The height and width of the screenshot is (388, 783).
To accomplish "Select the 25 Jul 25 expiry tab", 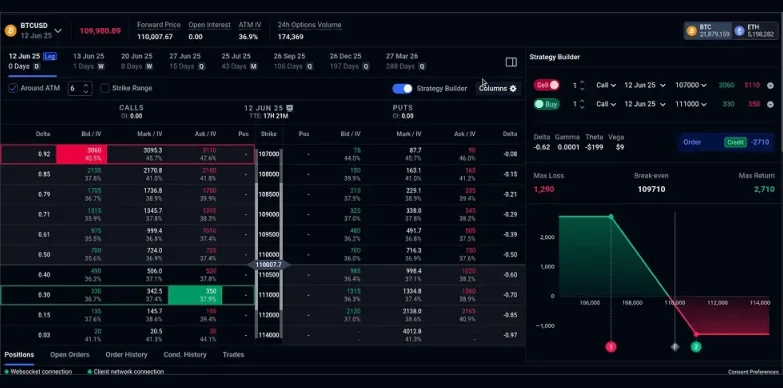I will pyautogui.click(x=239, y=61).
